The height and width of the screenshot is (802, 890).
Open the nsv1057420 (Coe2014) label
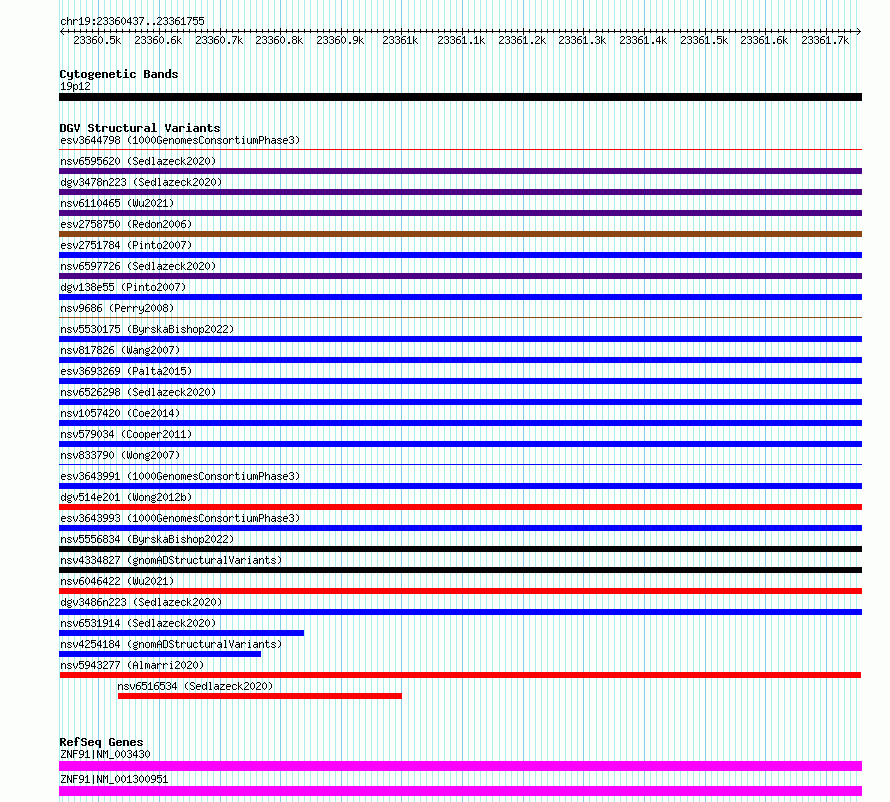point(120,413)
